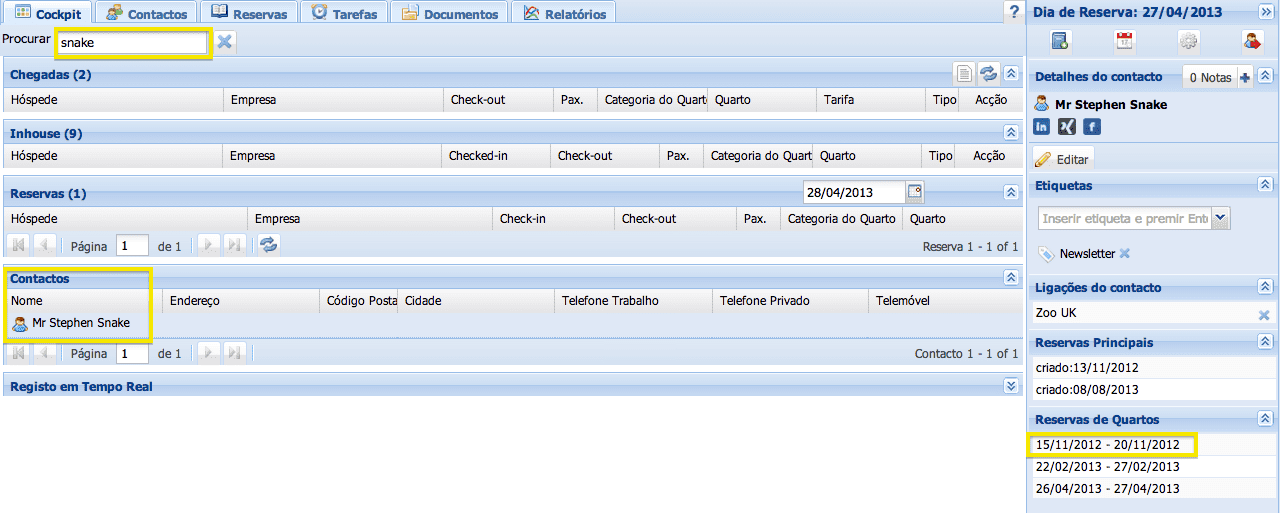Expand the Registo em Tempo Real section
Viewport: 1280px width, 513px height.
(x=1010, y=386)
